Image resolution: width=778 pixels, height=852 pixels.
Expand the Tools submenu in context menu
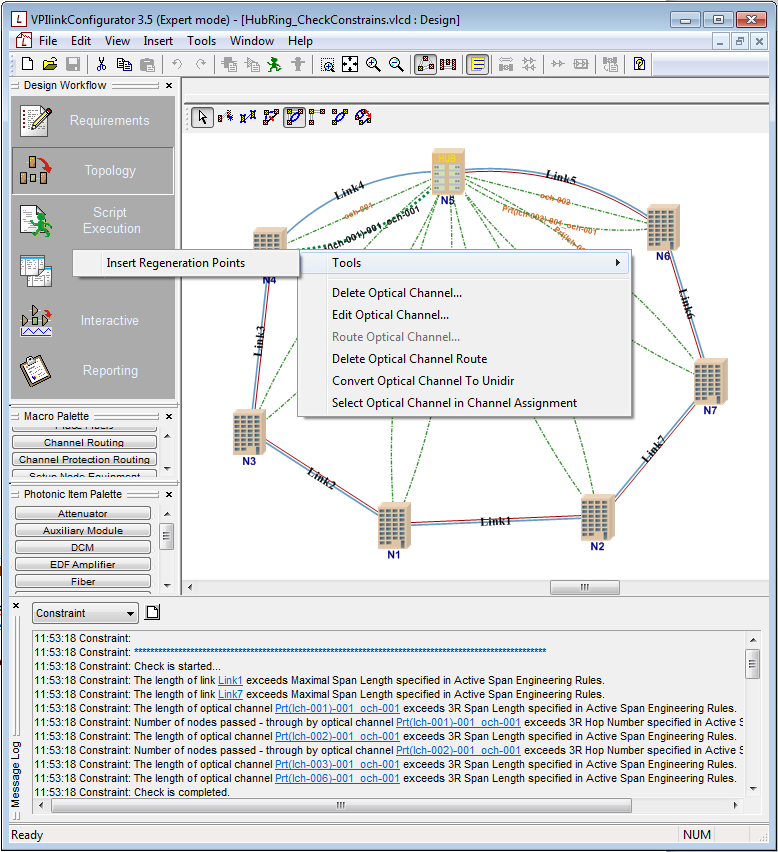[465, 263]
